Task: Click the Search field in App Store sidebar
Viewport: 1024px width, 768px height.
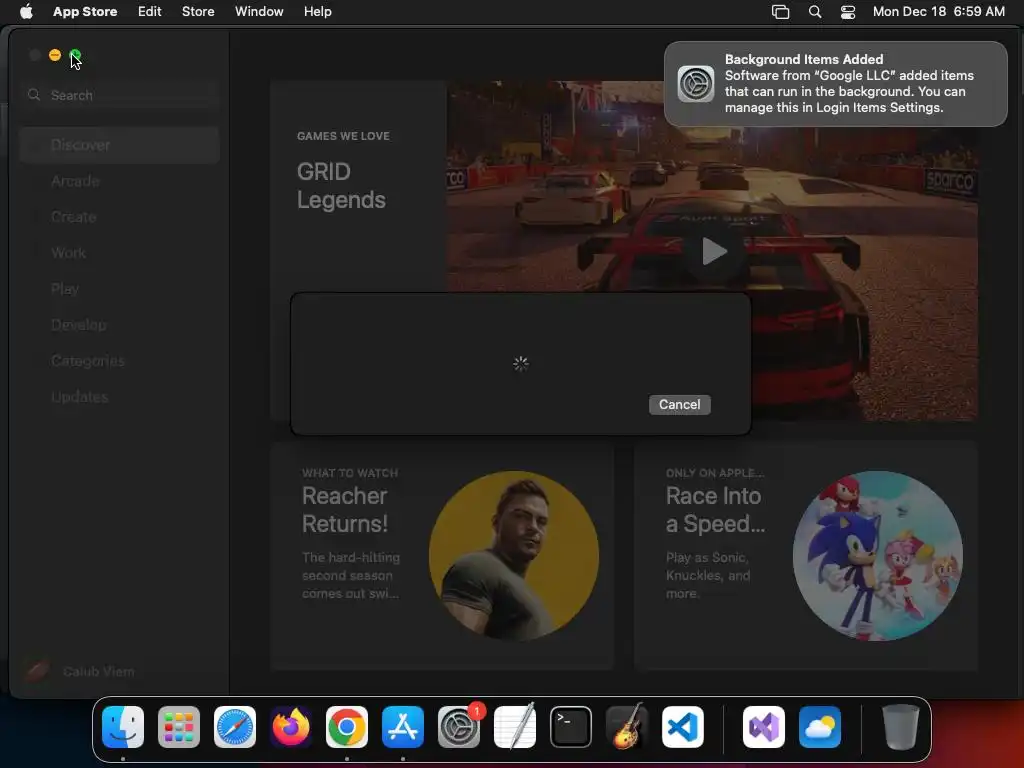Action: point(120,95)
